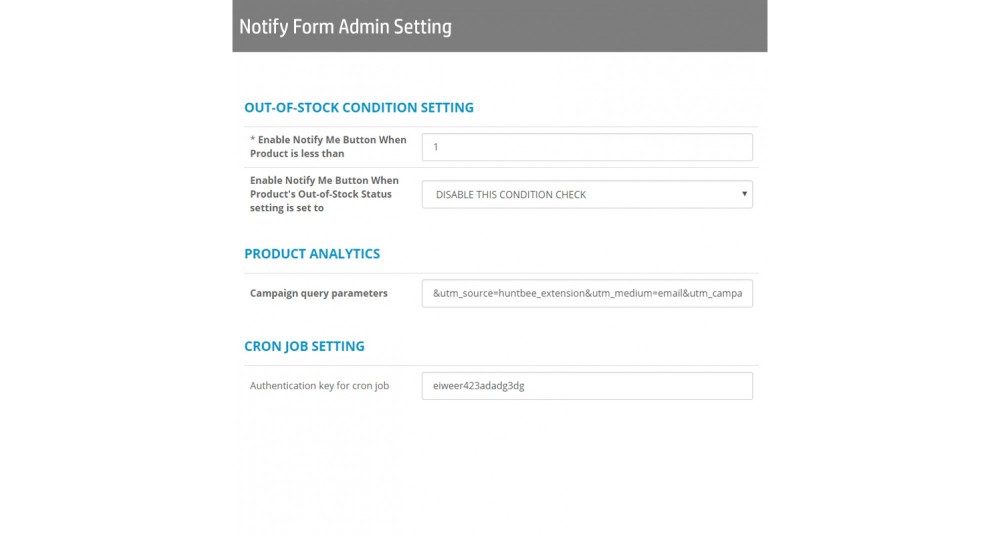Click the utm_source=huntbee_extension text
1000x535 pixels.
click(x=512, y=293)
